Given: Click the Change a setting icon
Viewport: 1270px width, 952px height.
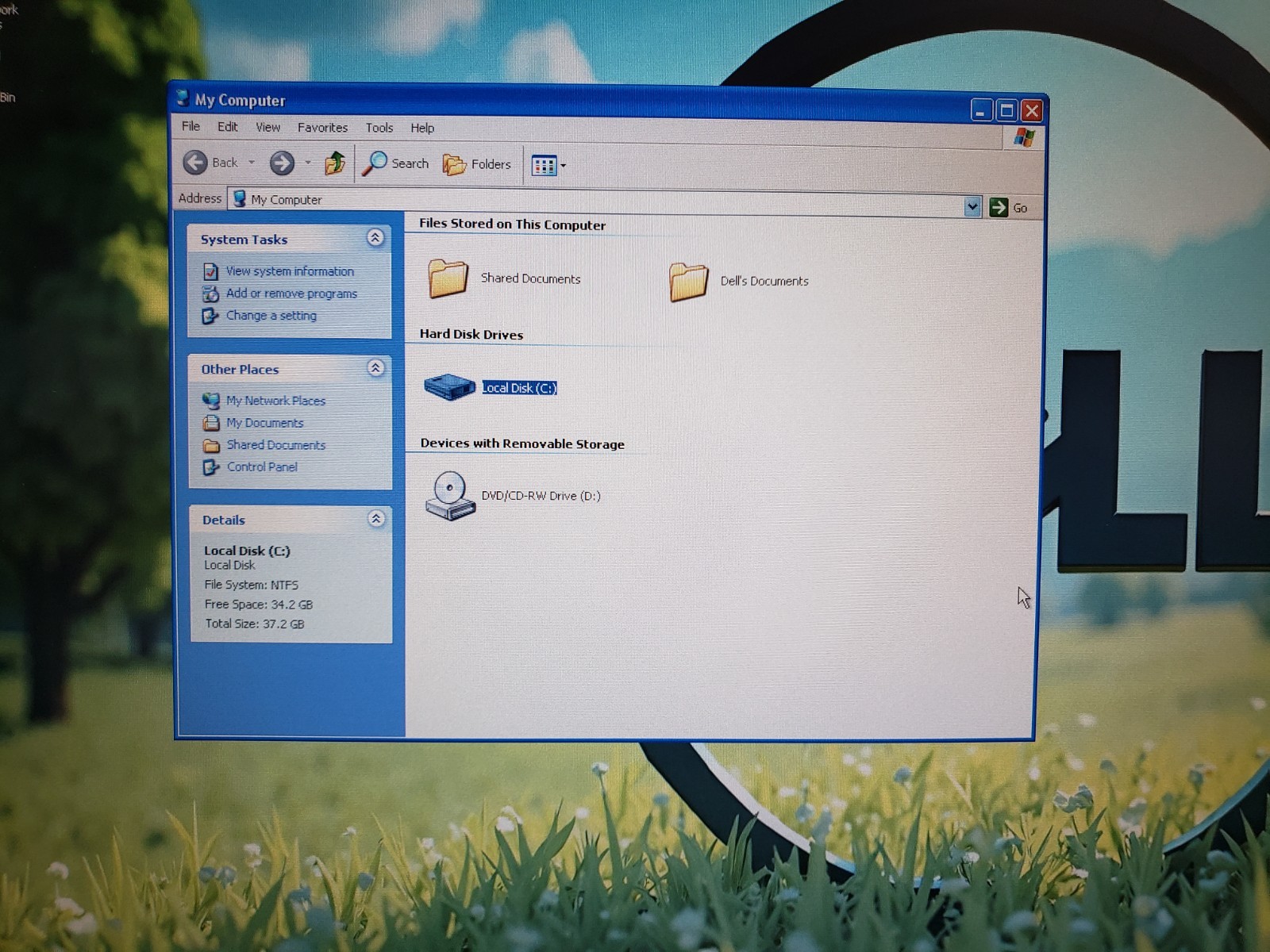Looking at the screenshot, I should click(210, 316).
